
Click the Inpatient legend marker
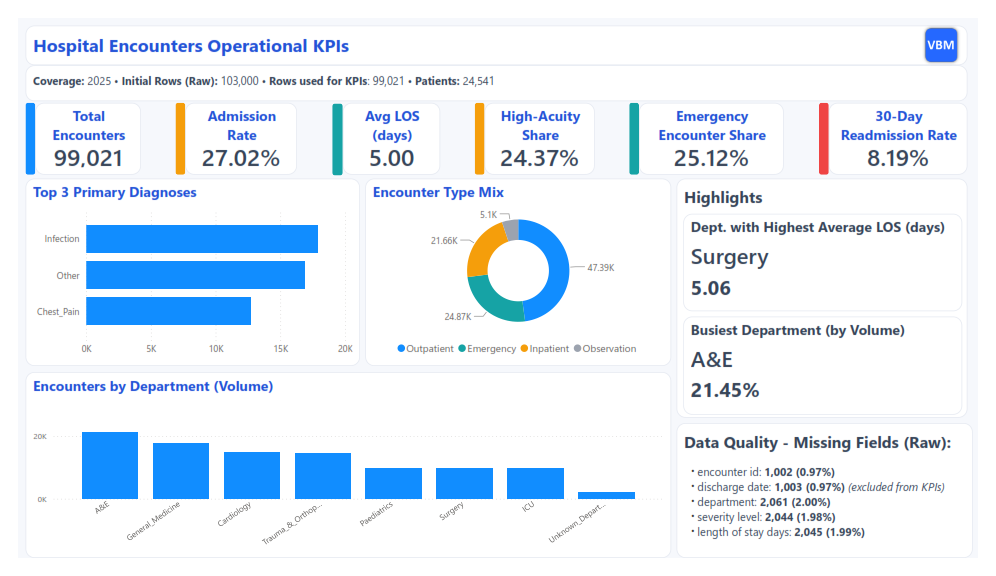click(524, 349)
